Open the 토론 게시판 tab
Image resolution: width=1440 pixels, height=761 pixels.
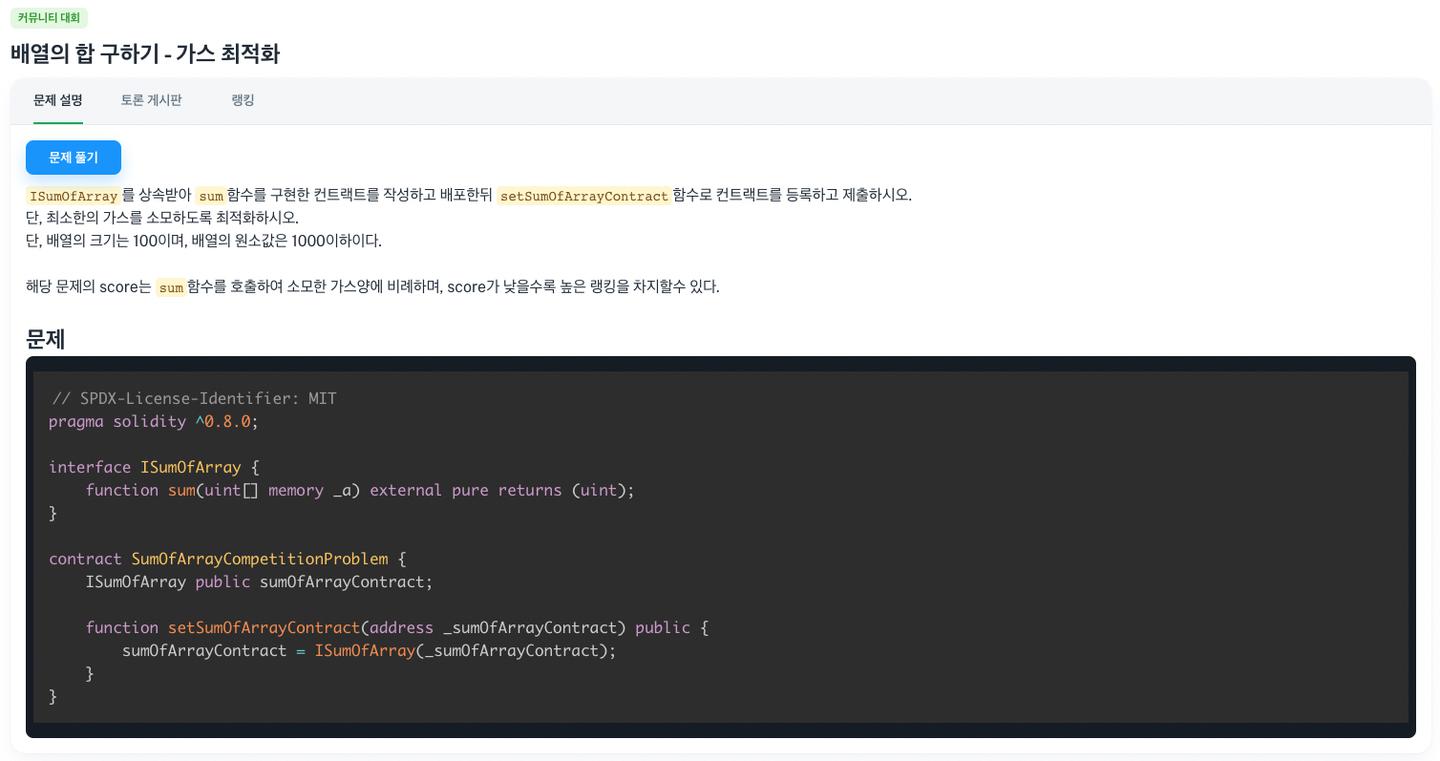point(151,100)
